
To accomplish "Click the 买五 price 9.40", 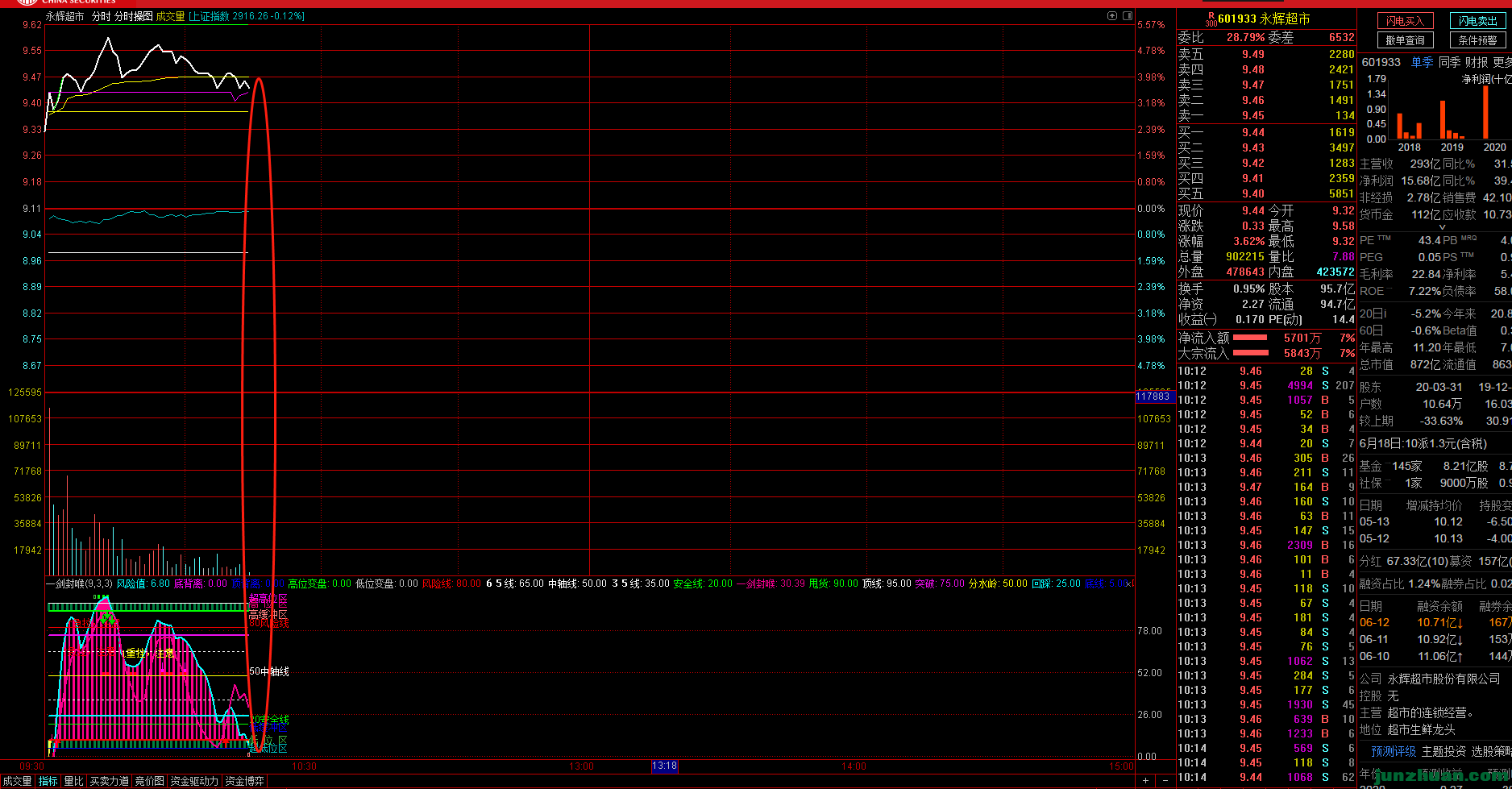I will 1252,193.
